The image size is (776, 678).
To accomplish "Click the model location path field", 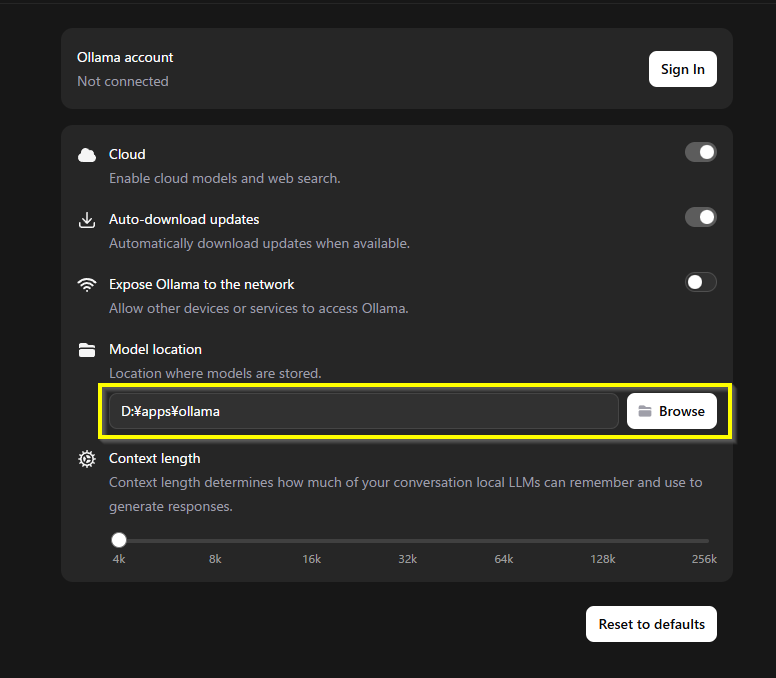I will pyautogui.click(x=363, y=411).
